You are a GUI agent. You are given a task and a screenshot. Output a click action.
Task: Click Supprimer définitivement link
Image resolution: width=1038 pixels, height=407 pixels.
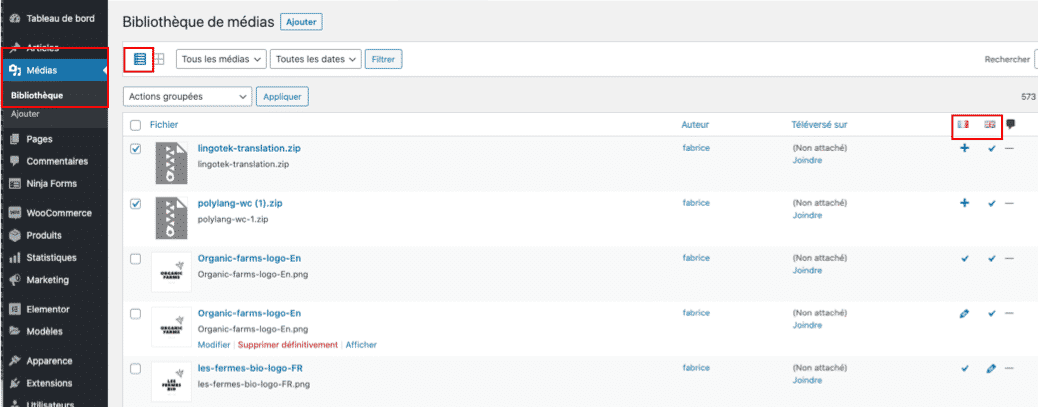(x=289, y=344)
